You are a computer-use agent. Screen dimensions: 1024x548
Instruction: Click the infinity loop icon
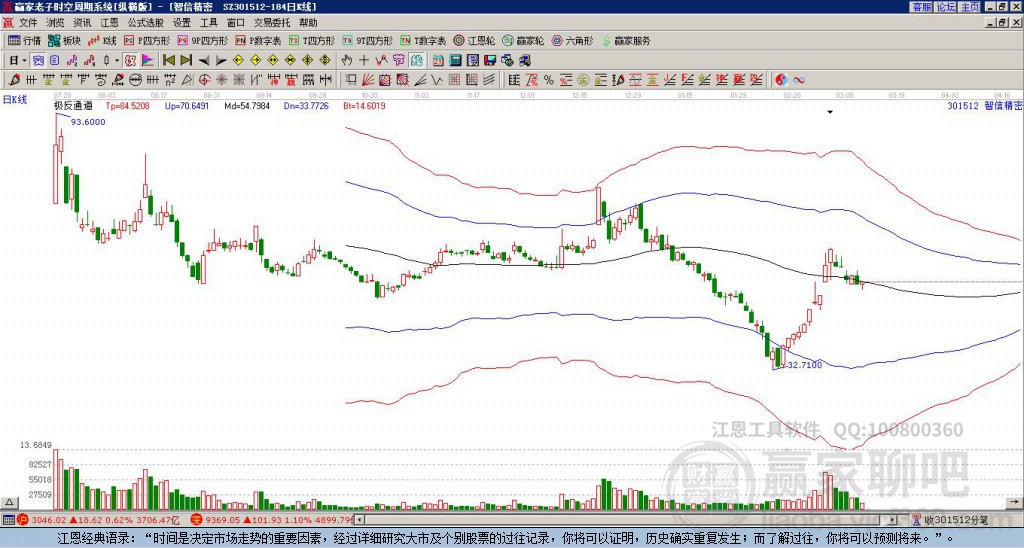coord(798,80)
